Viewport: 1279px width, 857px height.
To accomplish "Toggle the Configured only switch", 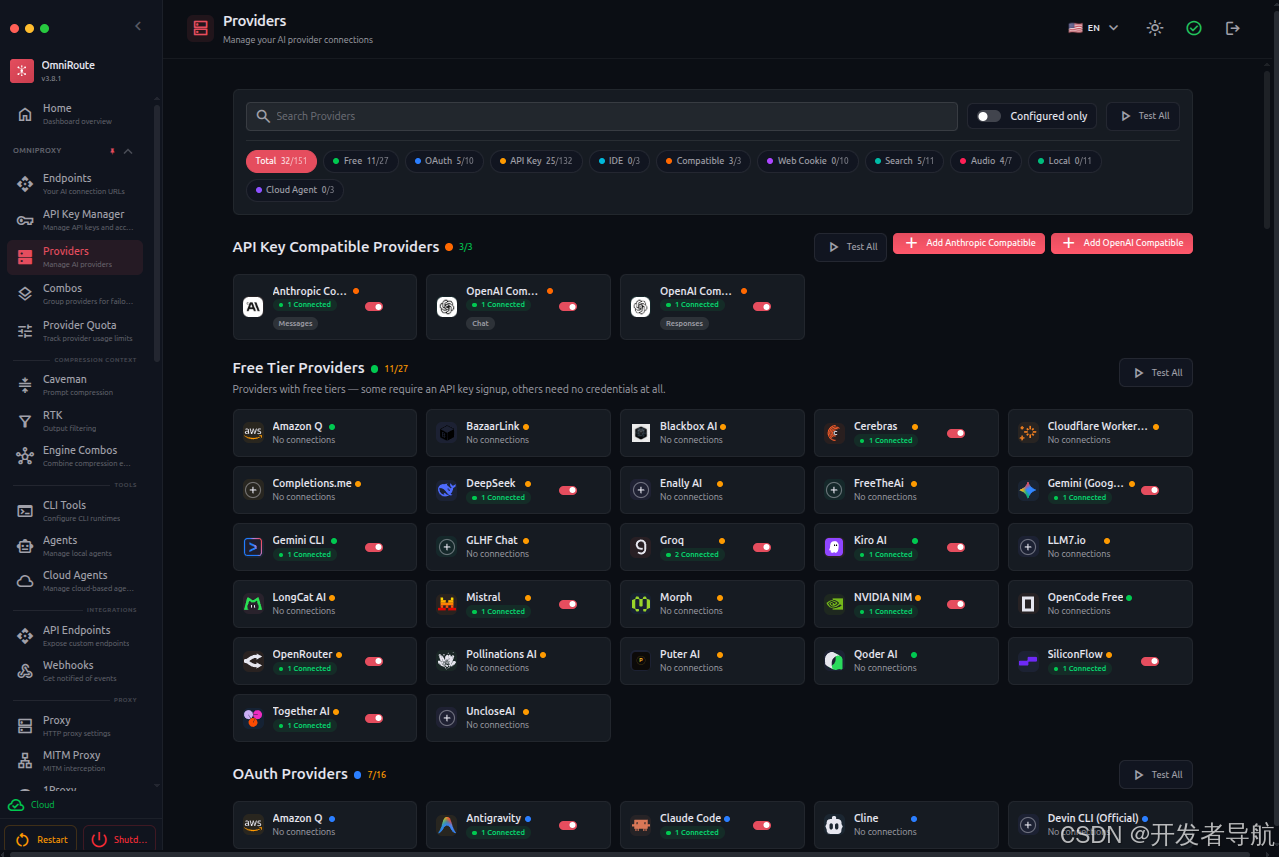I will [988, 116].
